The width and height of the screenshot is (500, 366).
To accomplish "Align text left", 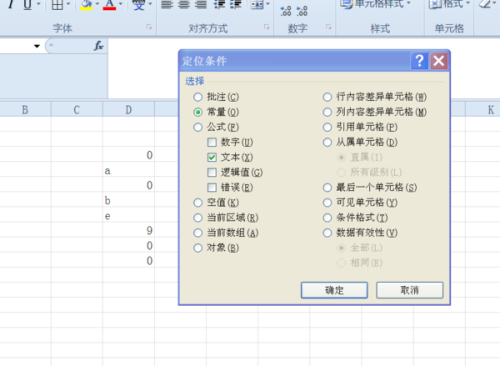I will (x=167, y=5).
